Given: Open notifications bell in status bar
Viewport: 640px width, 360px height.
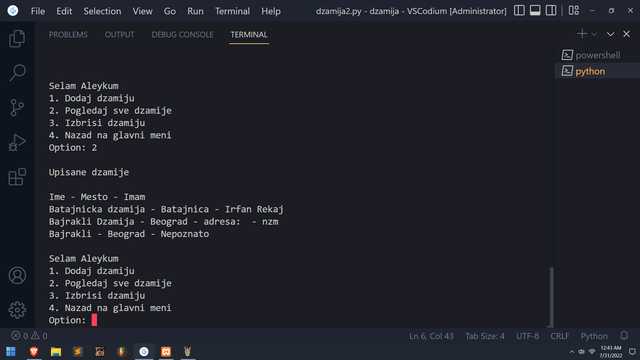Looking at the screenshot, I should (624, 336).
